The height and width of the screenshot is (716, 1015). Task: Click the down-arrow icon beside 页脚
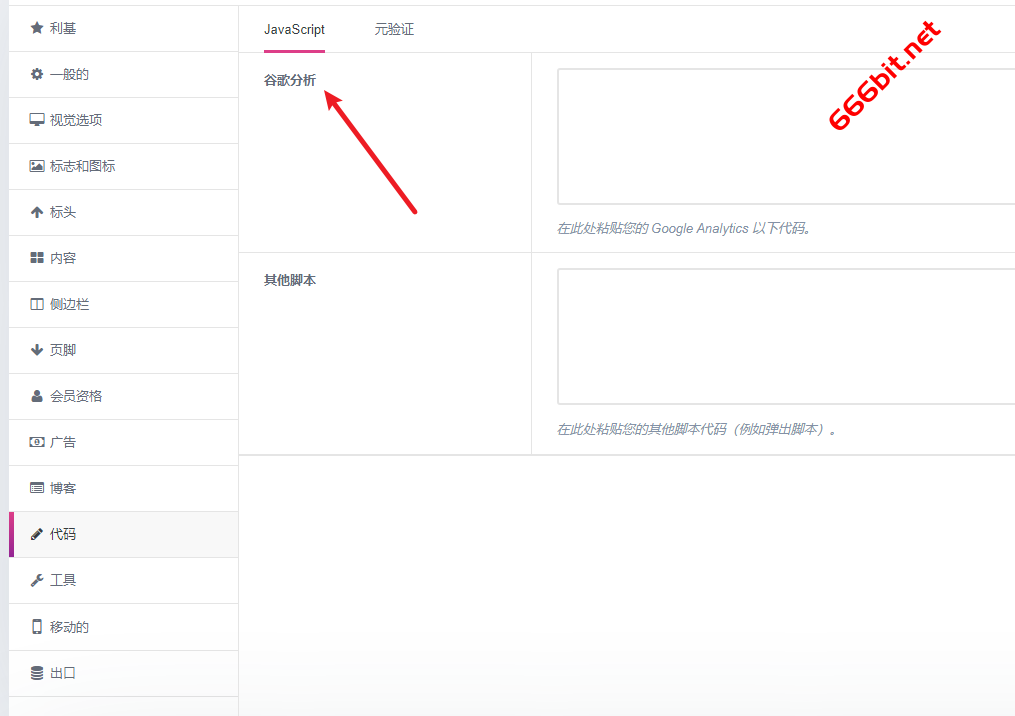[x=37, y=350]
